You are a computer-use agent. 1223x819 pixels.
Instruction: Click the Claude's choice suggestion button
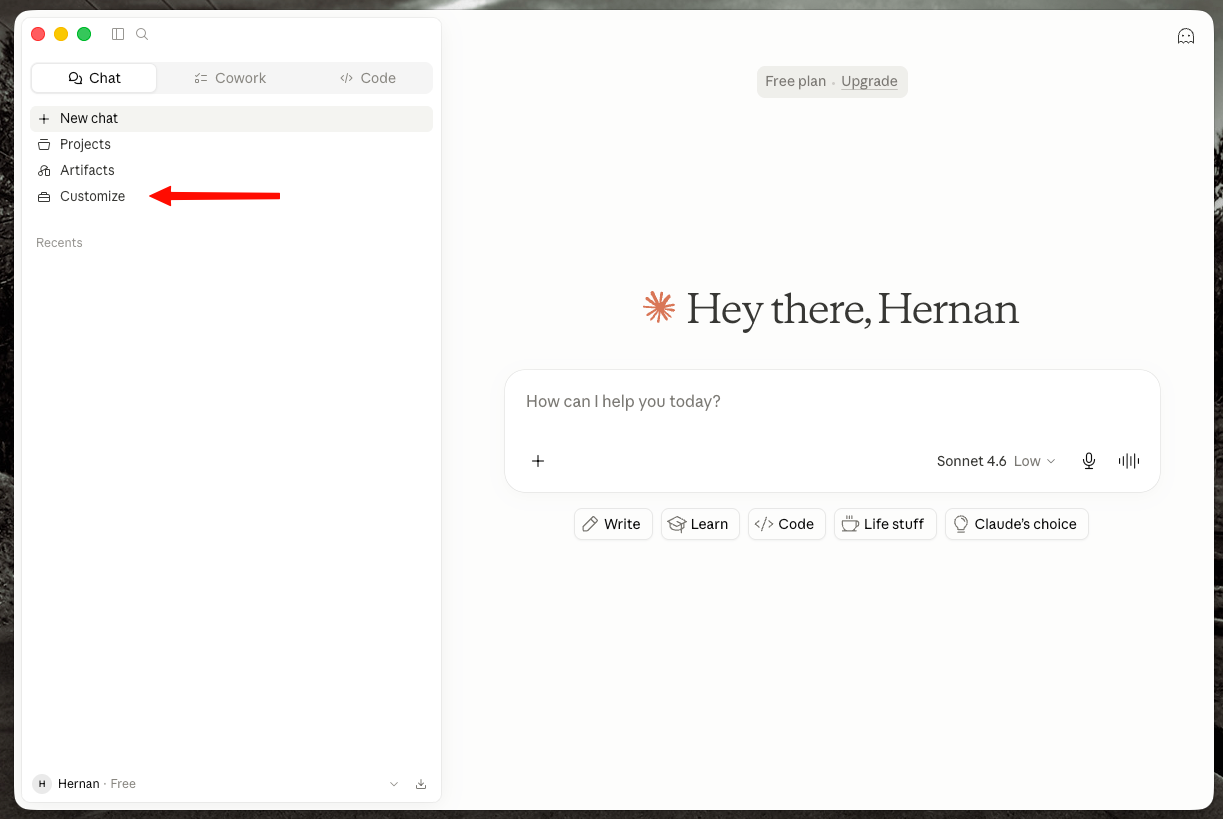(x=1016, y=524)
